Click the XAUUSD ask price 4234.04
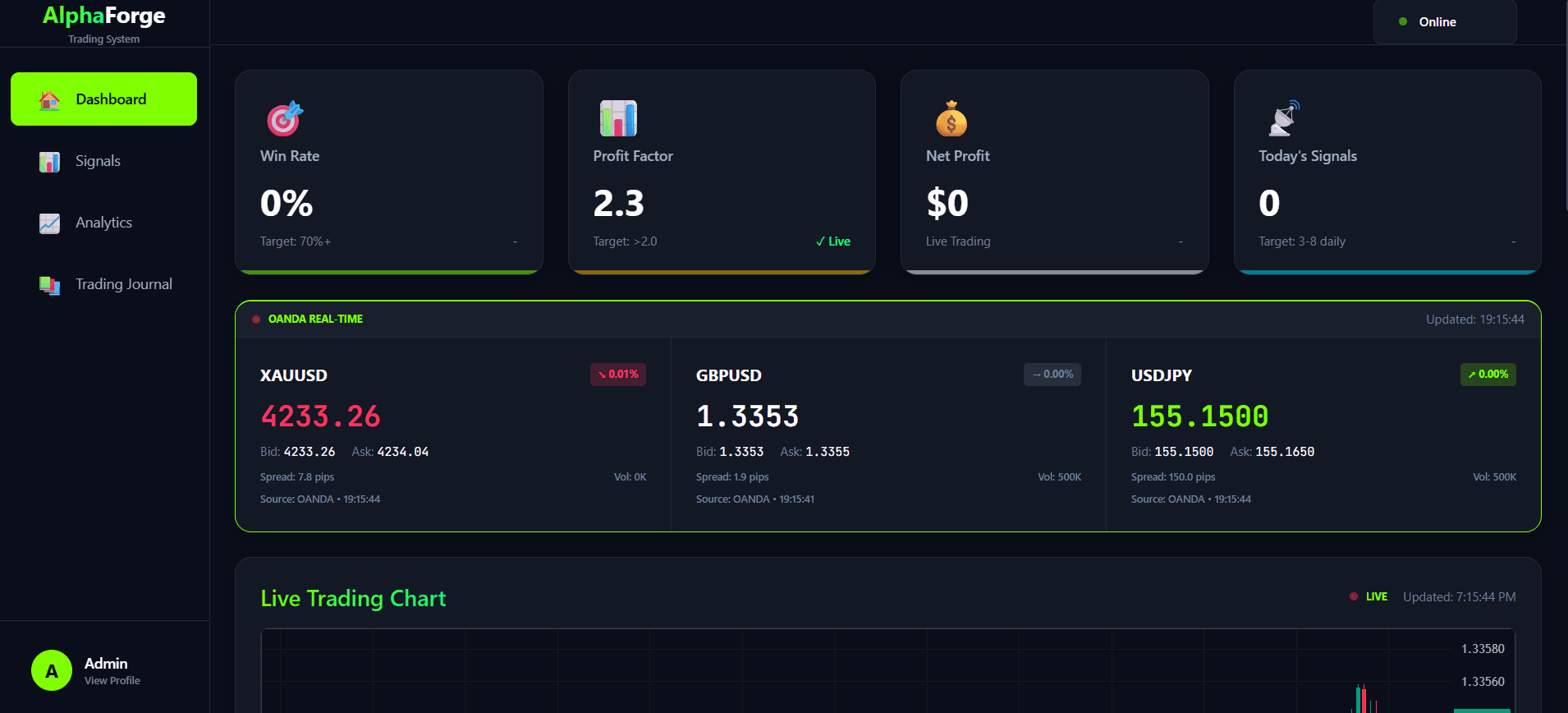The image size is (1568, 713). coord(402,452)
